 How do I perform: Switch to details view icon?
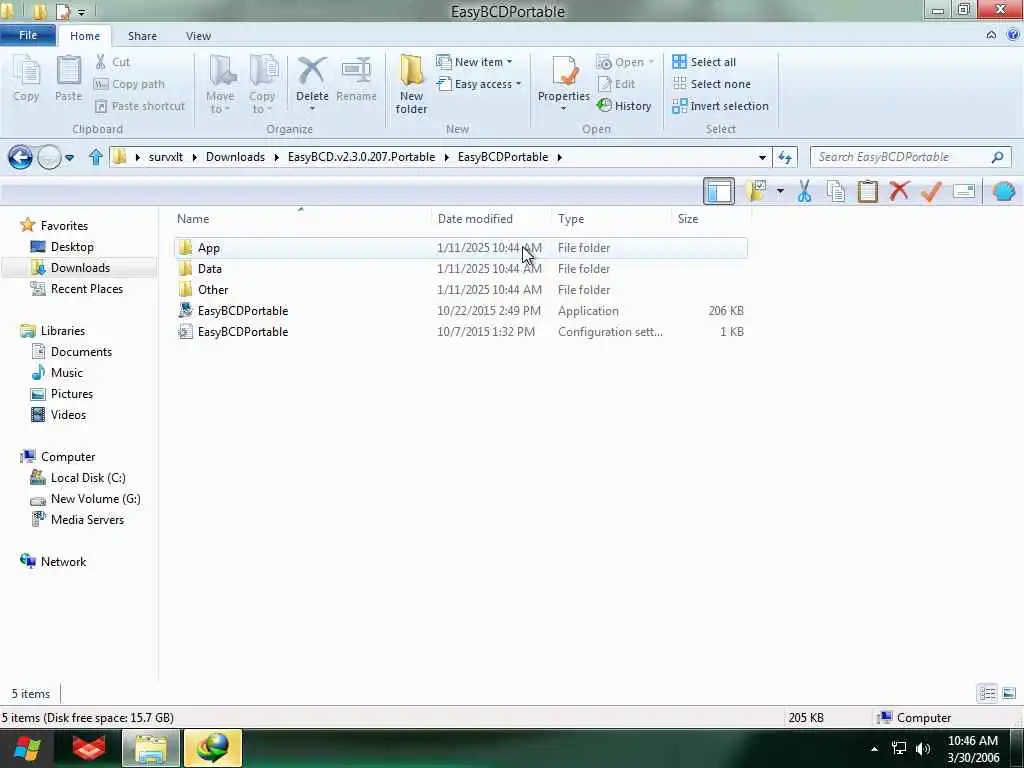[987, 693]
